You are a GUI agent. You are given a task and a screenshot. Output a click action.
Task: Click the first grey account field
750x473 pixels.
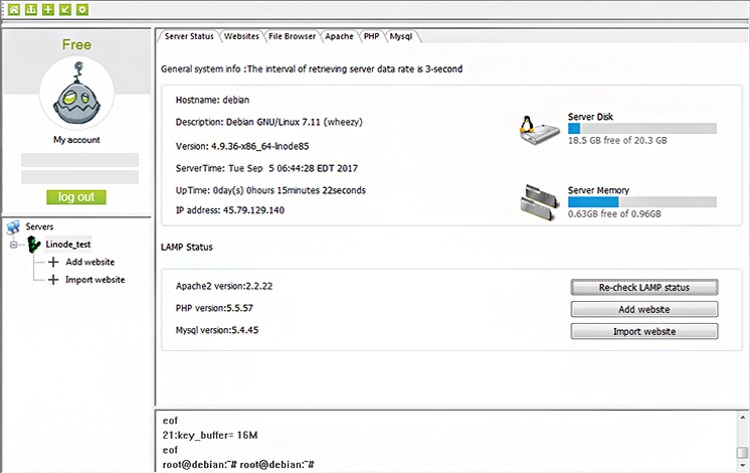point(80,160)
